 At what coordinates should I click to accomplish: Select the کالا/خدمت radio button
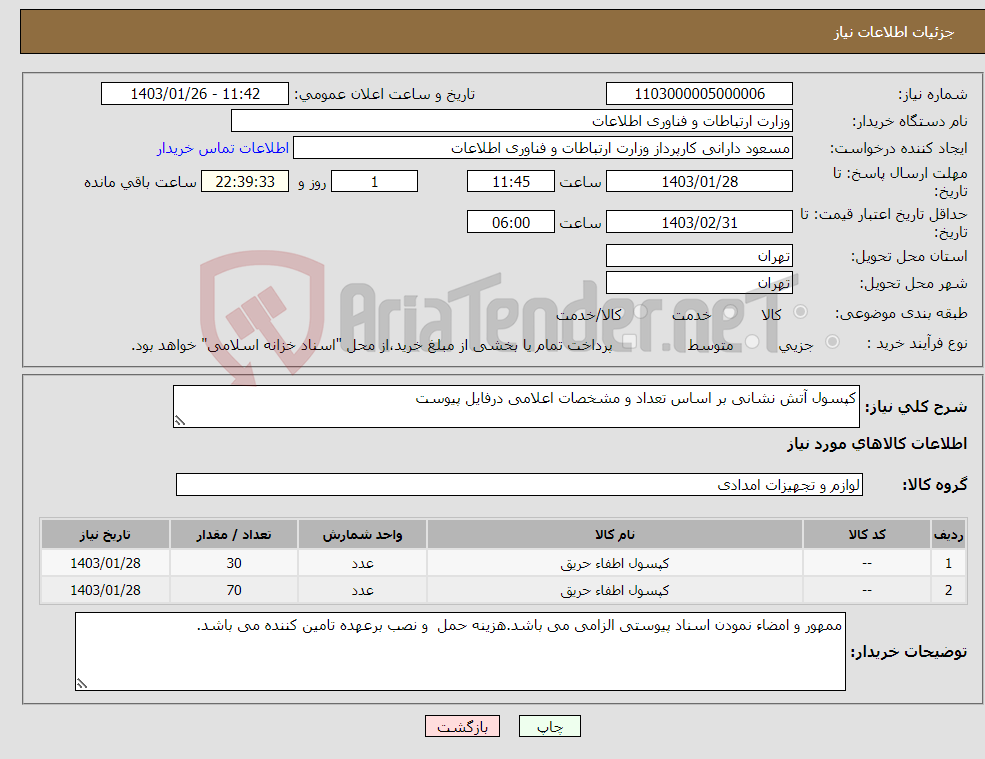point(640,312)
